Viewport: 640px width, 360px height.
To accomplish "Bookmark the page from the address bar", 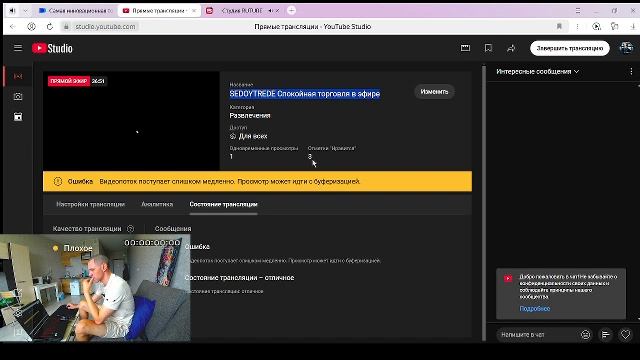I will (x=559, y=27).
